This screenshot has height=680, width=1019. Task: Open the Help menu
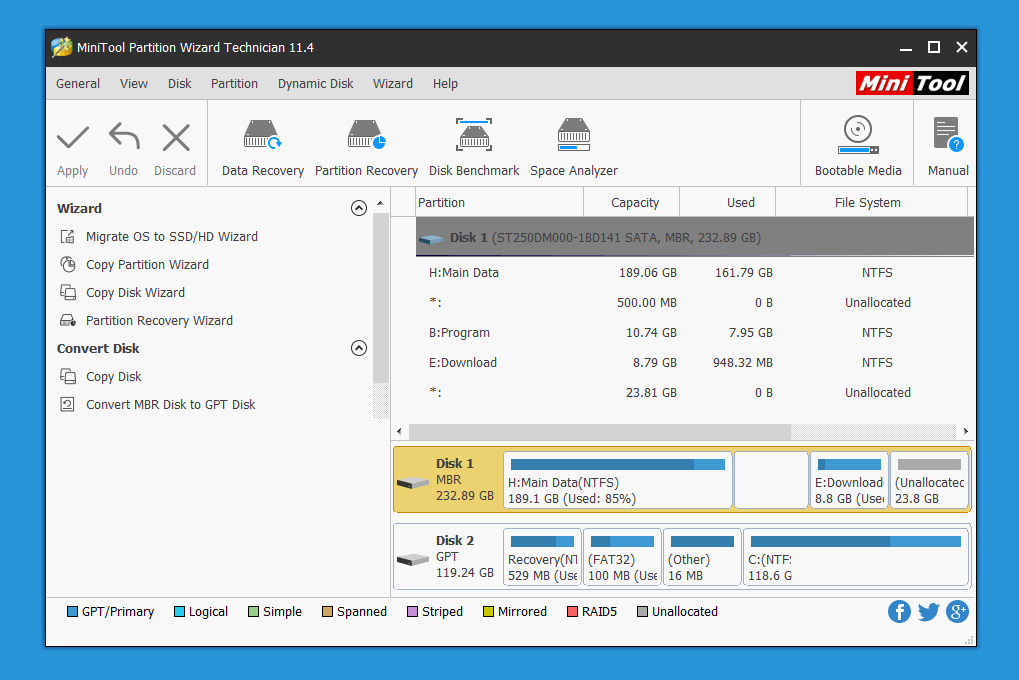445,84
